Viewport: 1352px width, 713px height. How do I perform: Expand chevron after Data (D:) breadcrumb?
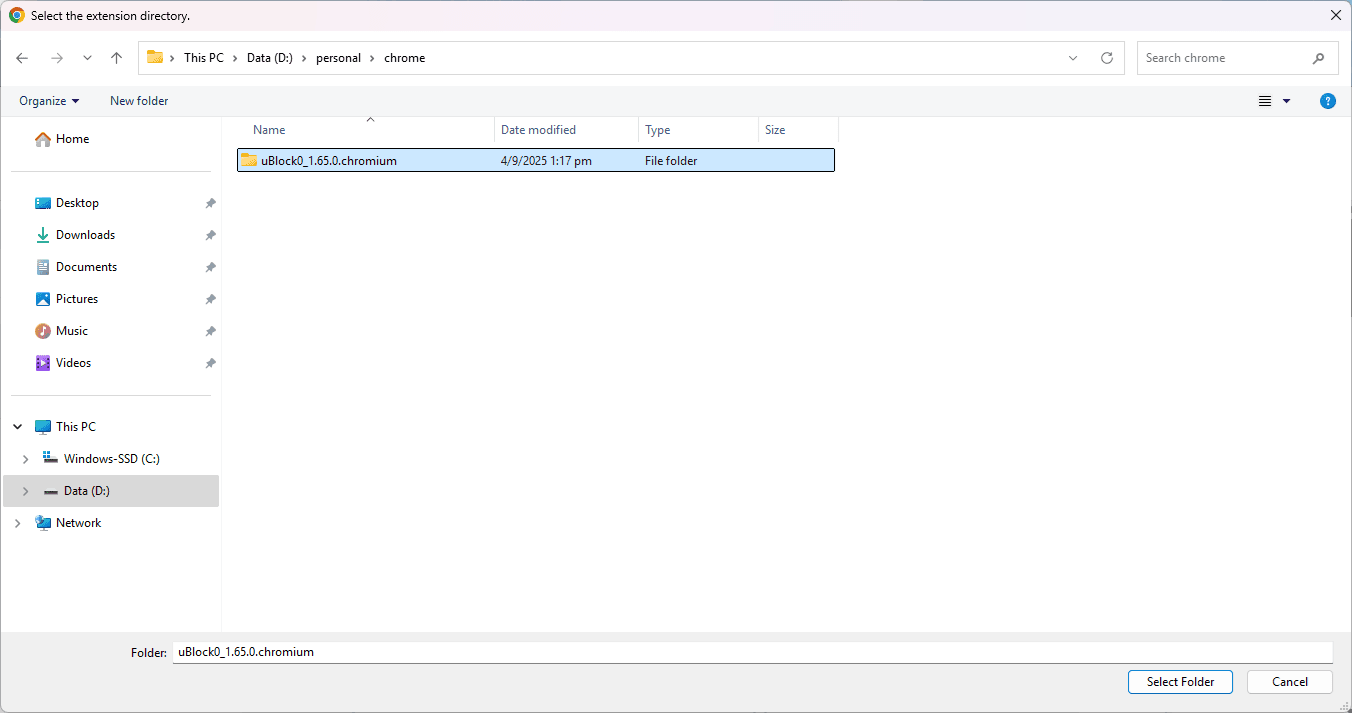point(305,58)
